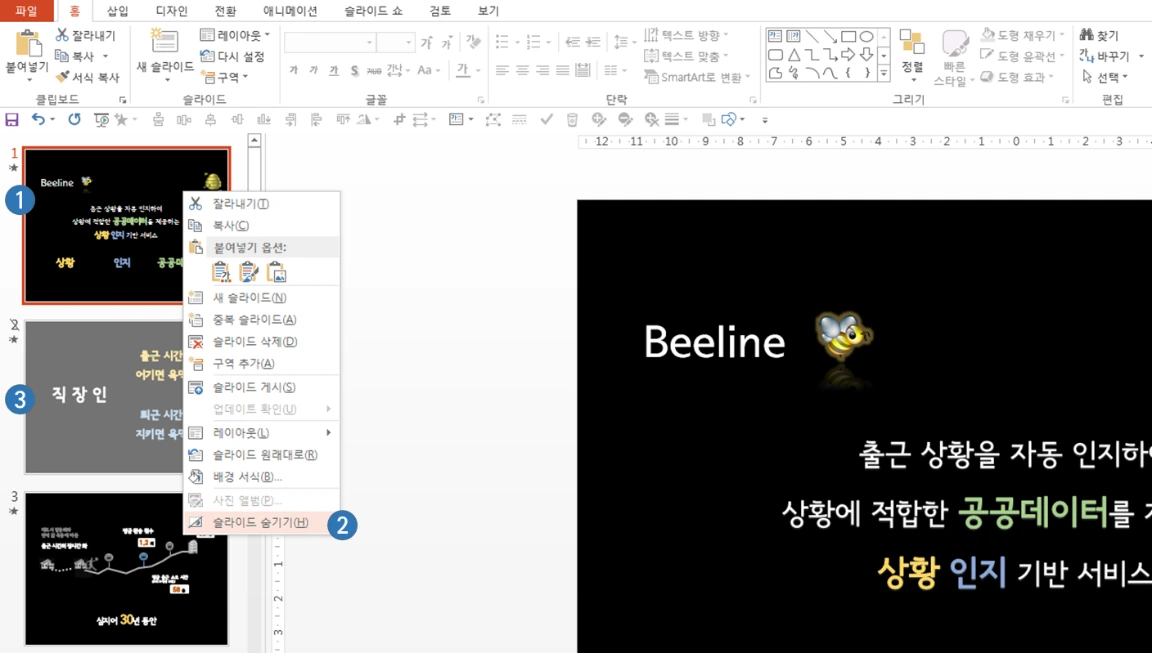
Task: Choose 잘라내기 in the context menu
Action: pyautogui.click(x=261, y=203)
